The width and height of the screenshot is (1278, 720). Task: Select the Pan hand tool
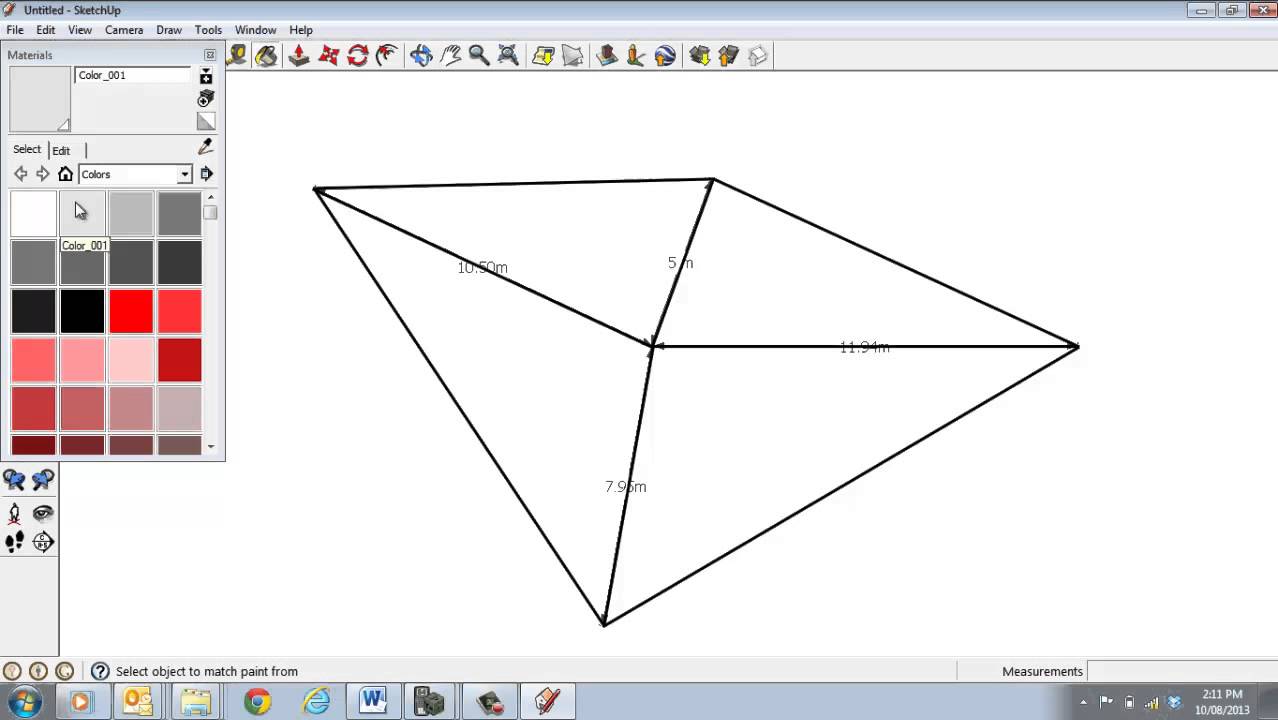(450, 55)
